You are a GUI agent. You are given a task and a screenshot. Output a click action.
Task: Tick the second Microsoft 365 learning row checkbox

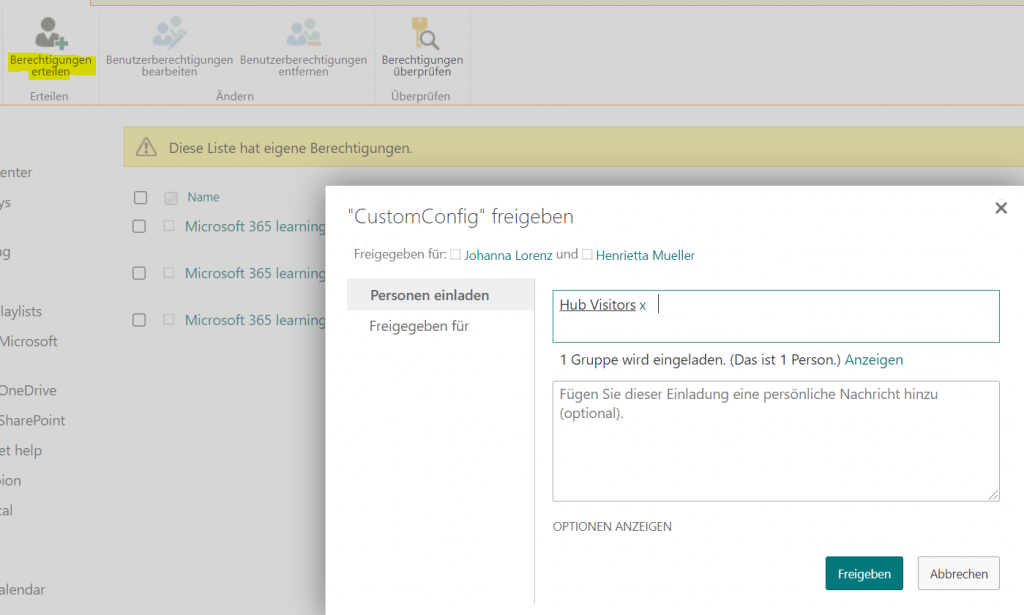139,273
